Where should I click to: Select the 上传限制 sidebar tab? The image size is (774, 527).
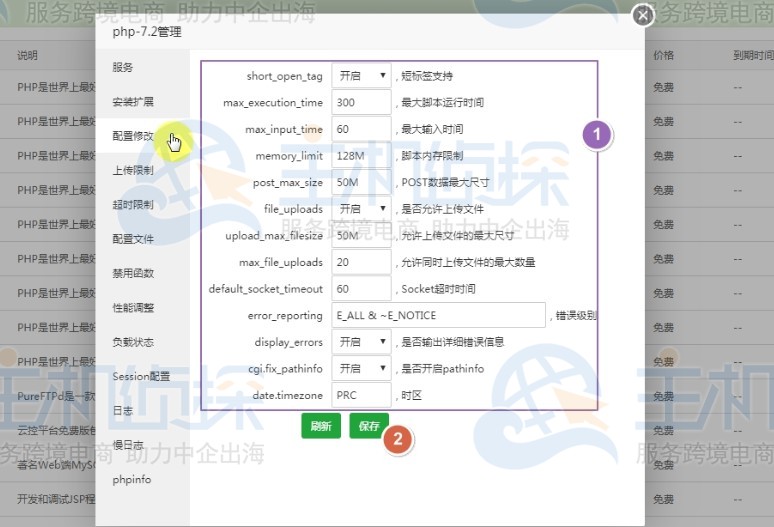(x=133, y=171)
